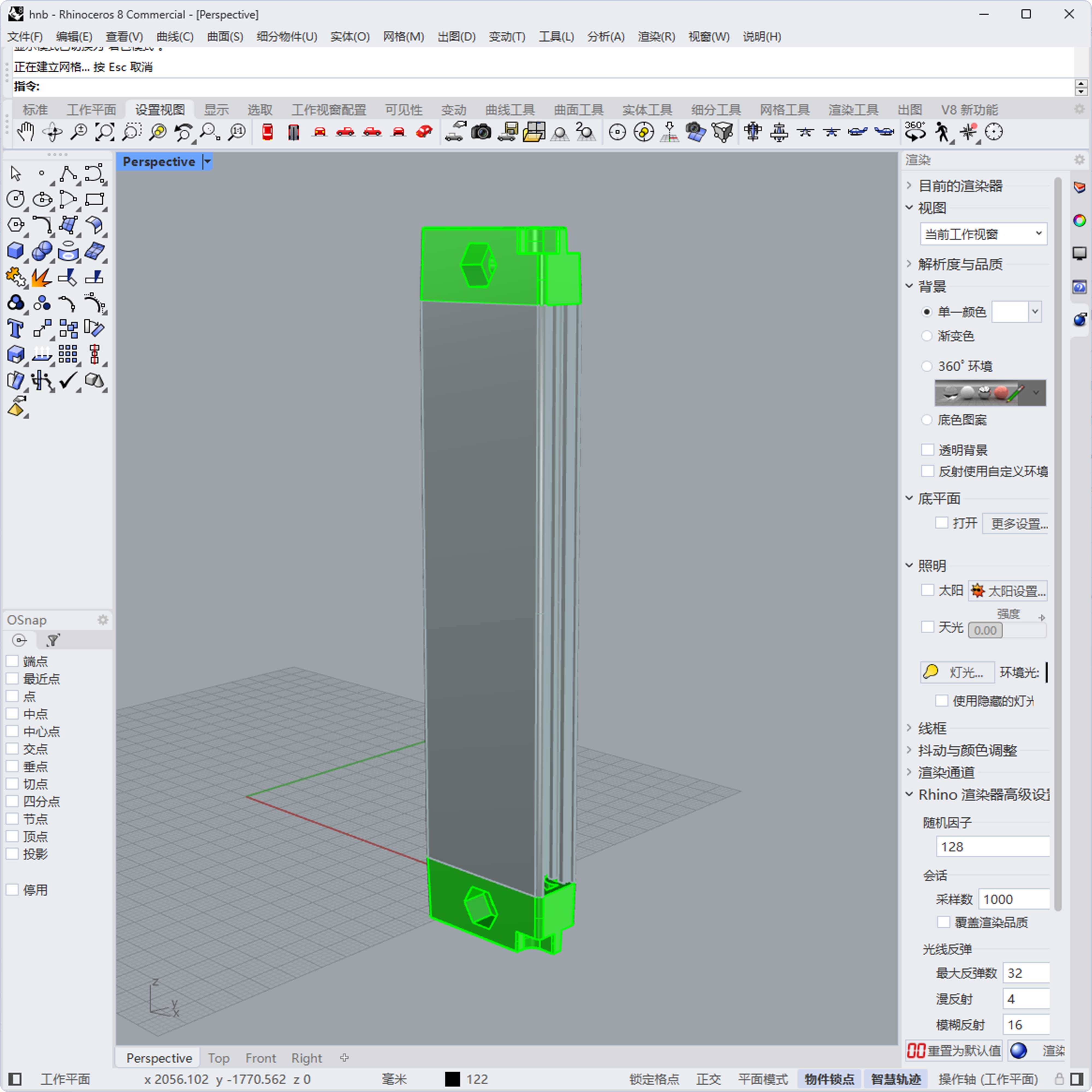This screenshot has height=1092, width=1092.
Task: Click the Mesh tools icon in toolbar
Action: click(x=780, y=111)
